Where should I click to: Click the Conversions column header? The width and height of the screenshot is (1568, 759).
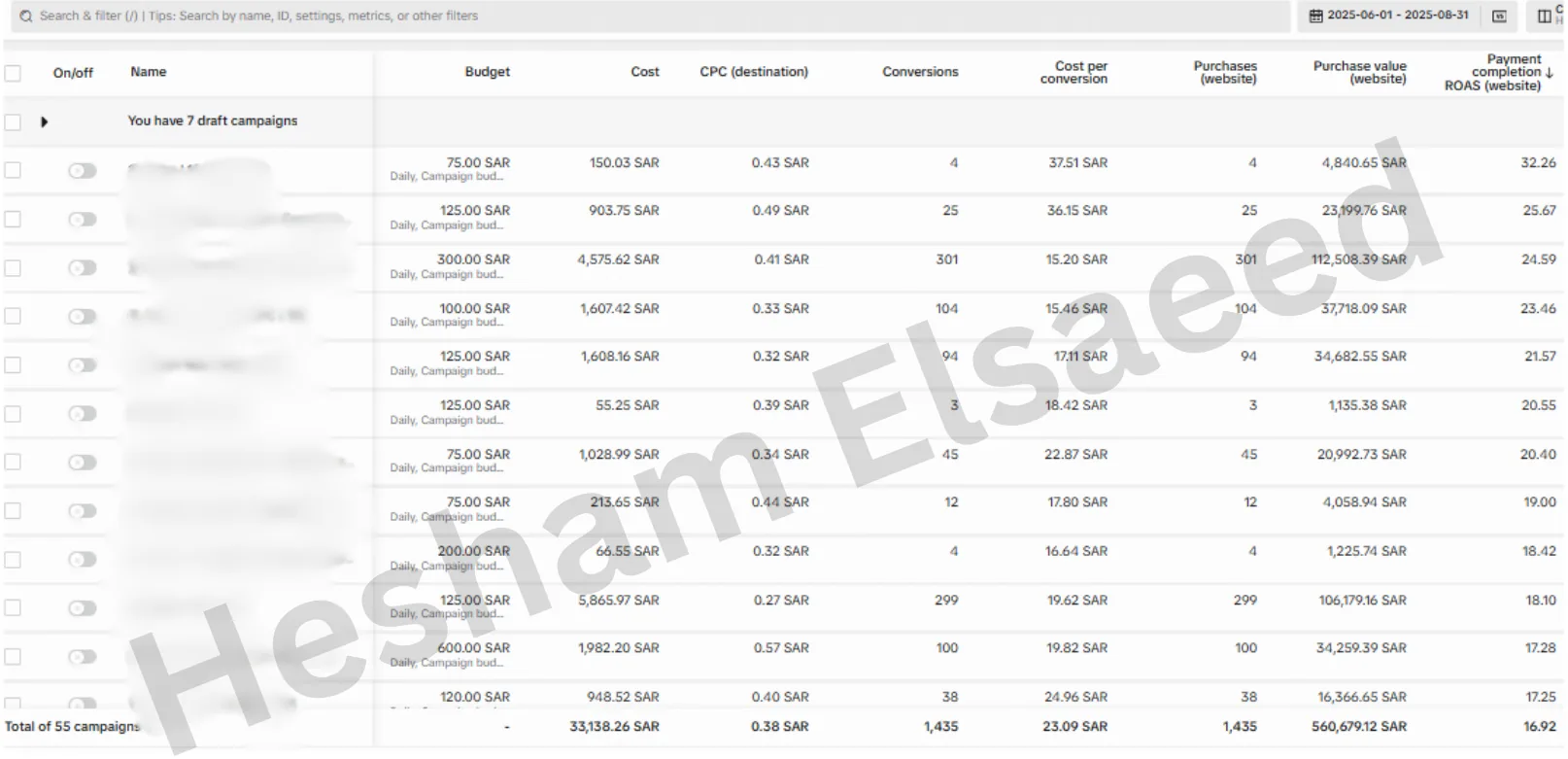pos(920,72)
